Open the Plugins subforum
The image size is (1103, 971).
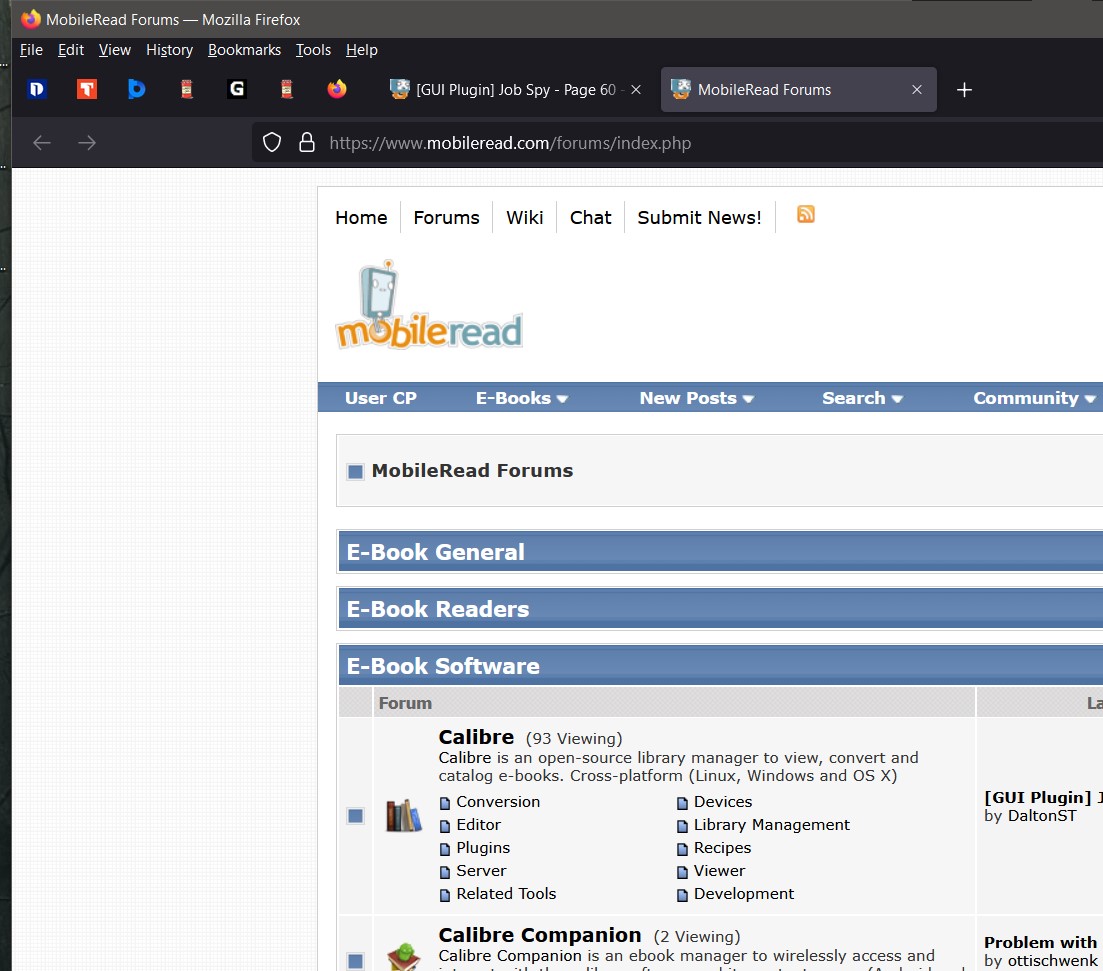coord(483,848)
